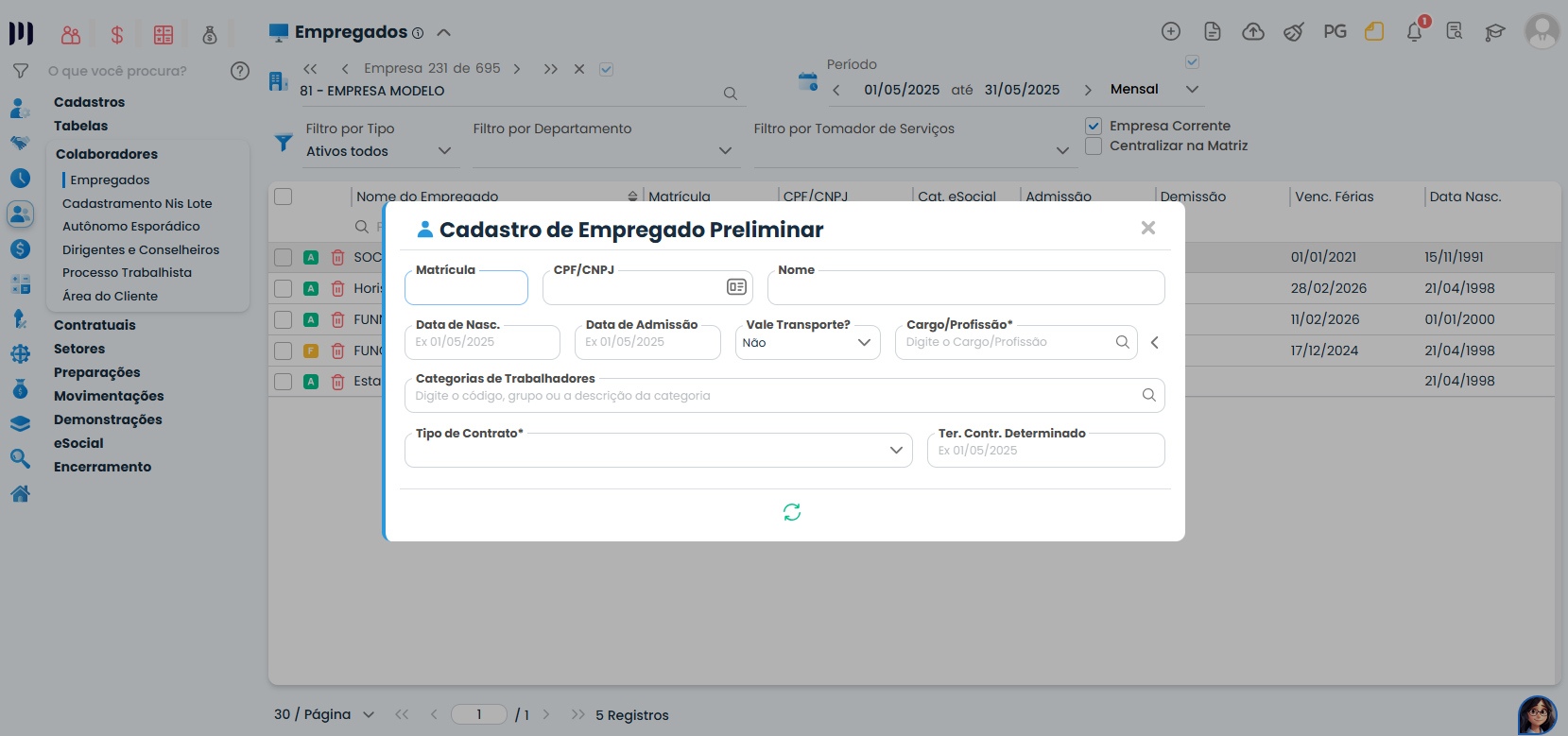Open the Vale Transporte dropdown
This screenshot has width=1568, height=736.
pyautogui.click(x=807, y=343)
